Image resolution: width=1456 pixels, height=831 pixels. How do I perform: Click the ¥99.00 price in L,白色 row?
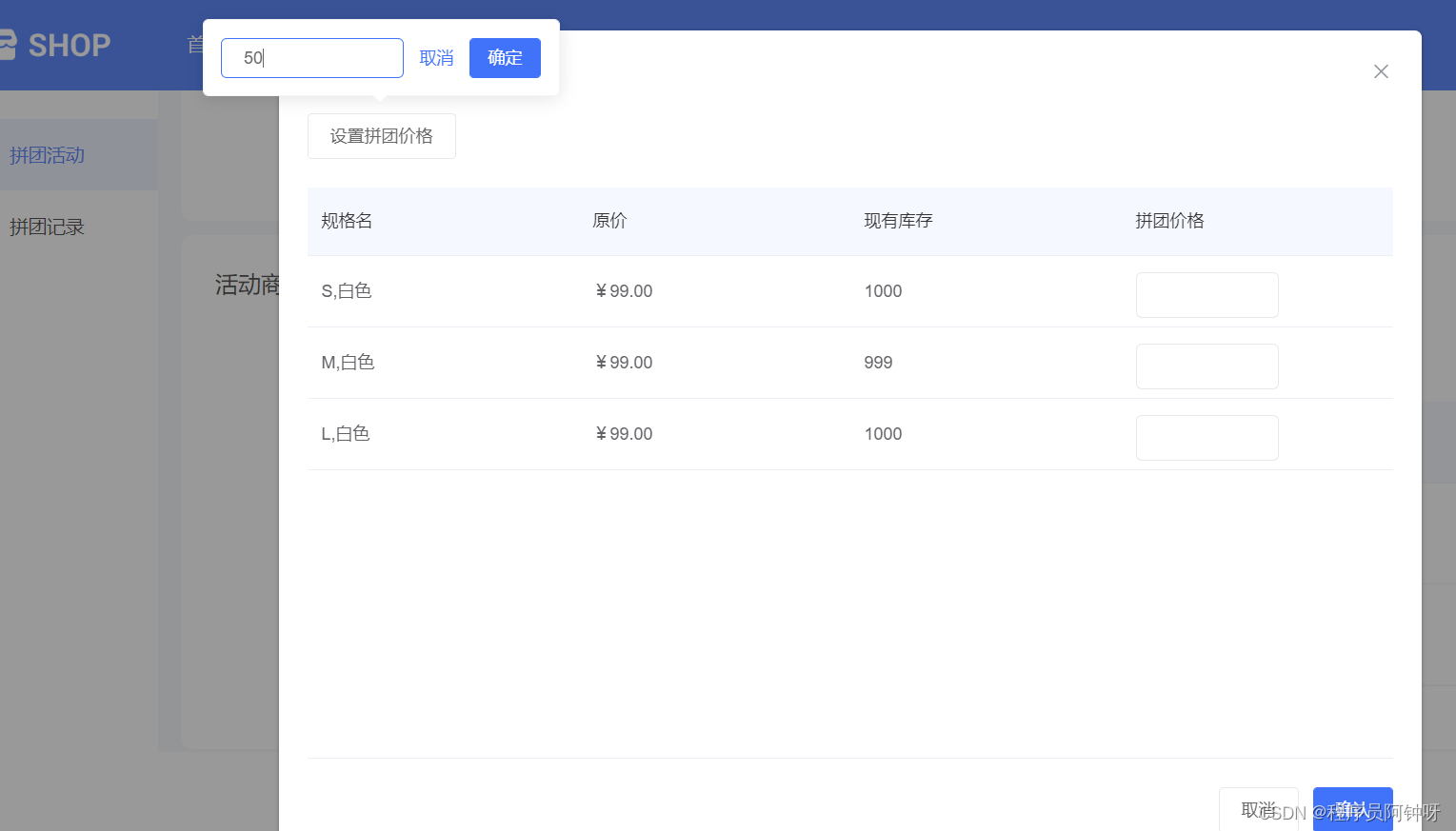coord(624,434)
